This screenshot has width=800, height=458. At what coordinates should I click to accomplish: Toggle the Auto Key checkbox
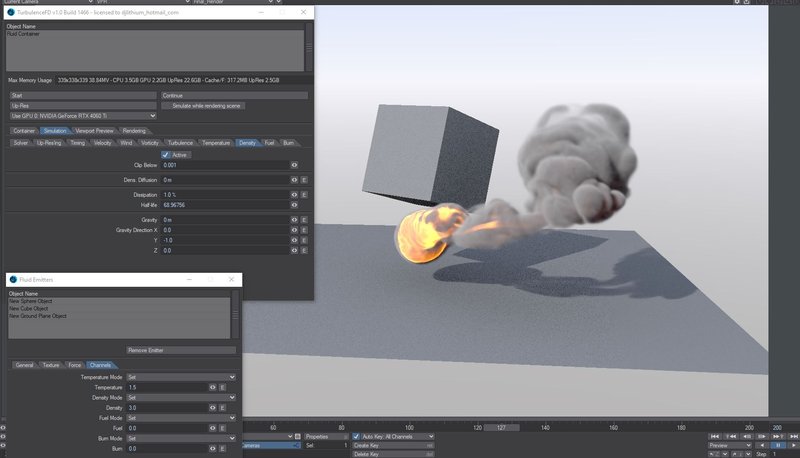click(x=356, y=437)
